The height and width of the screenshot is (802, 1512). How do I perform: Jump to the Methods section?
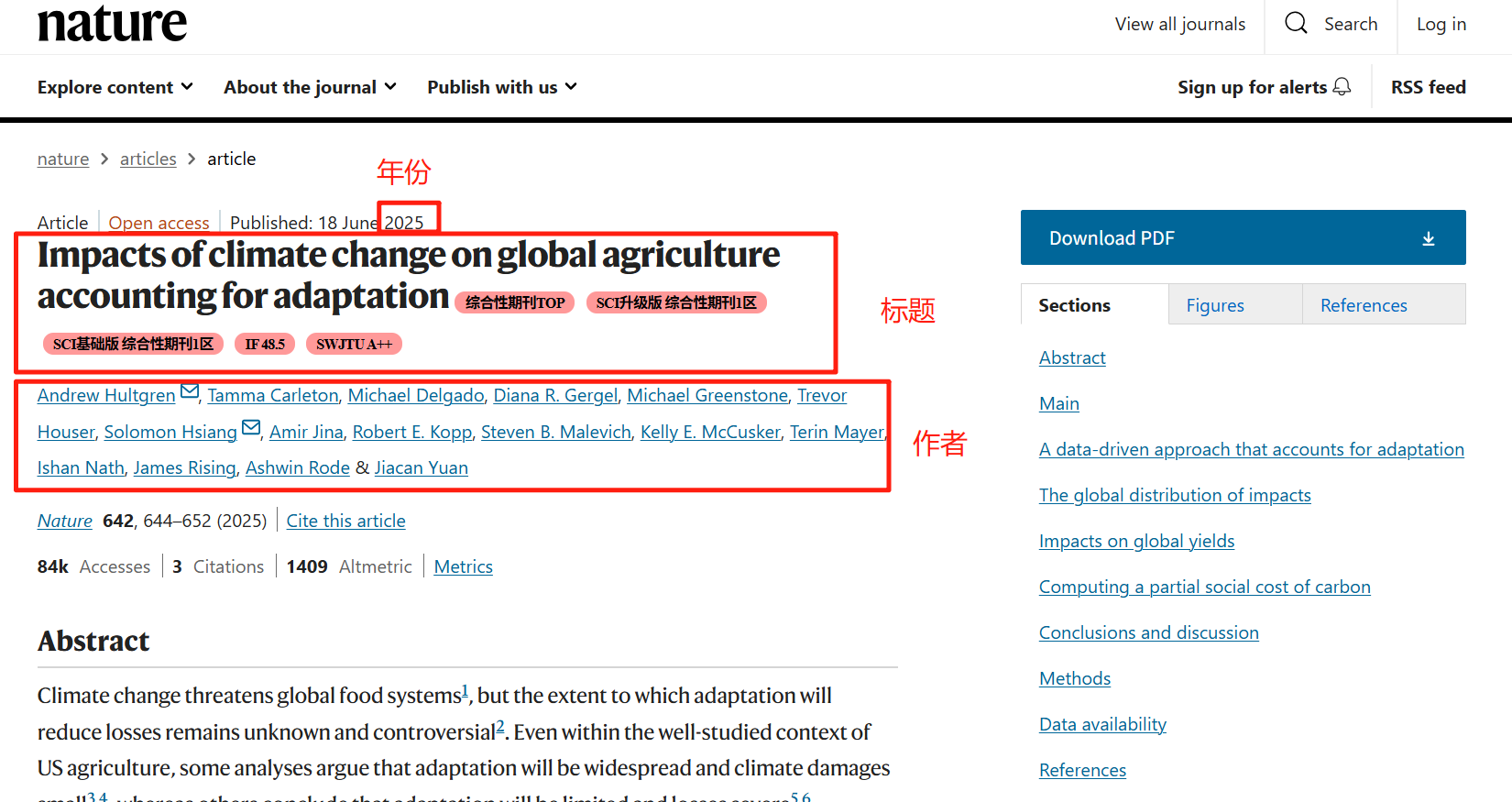click(1074, 678)
